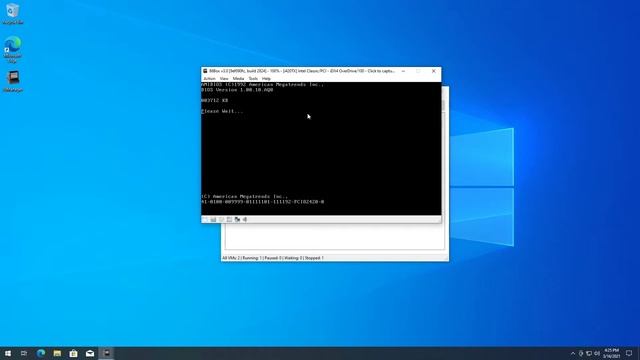
Task: Open the Action Center notifications icon
Action: click(x=629, y=353)
